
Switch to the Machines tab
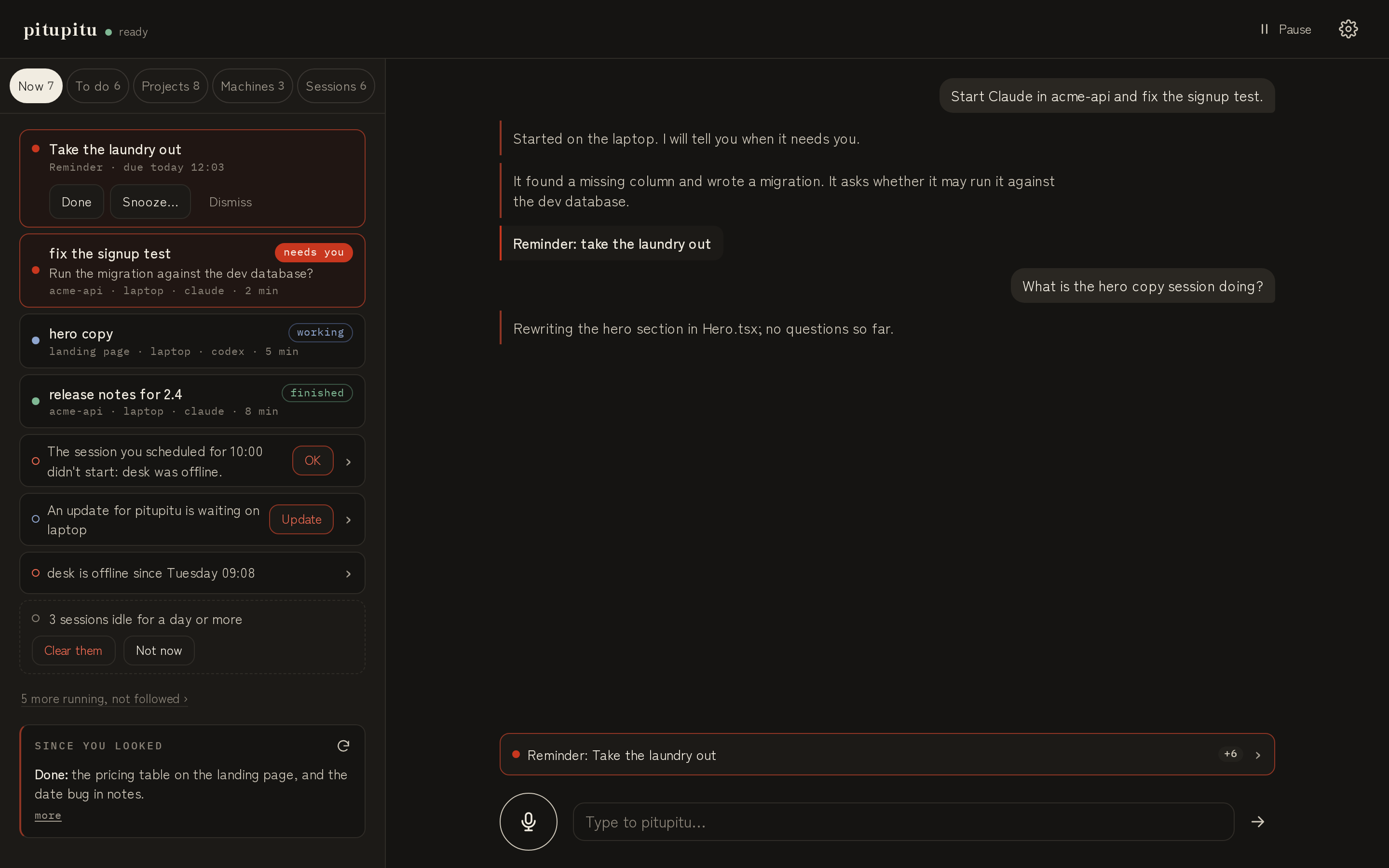pyautogui.click(x=253, y=86)
